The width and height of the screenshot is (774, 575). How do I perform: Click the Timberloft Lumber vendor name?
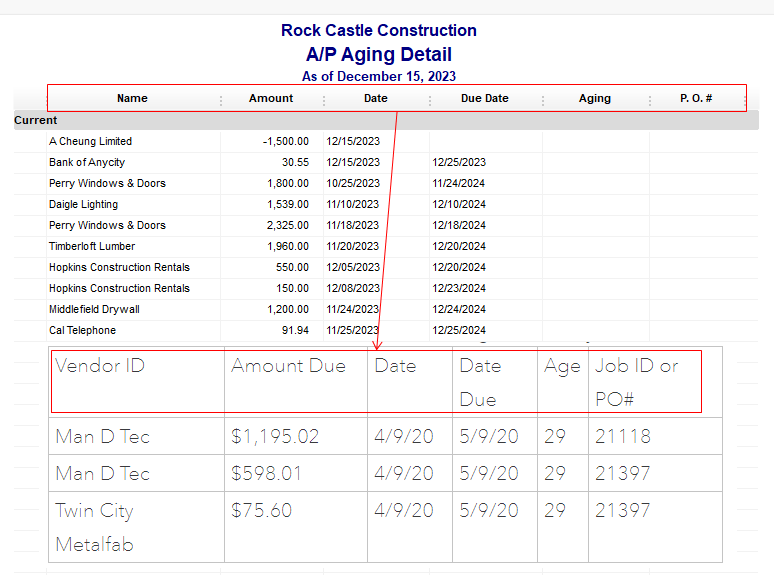click(x=92, y=246)
